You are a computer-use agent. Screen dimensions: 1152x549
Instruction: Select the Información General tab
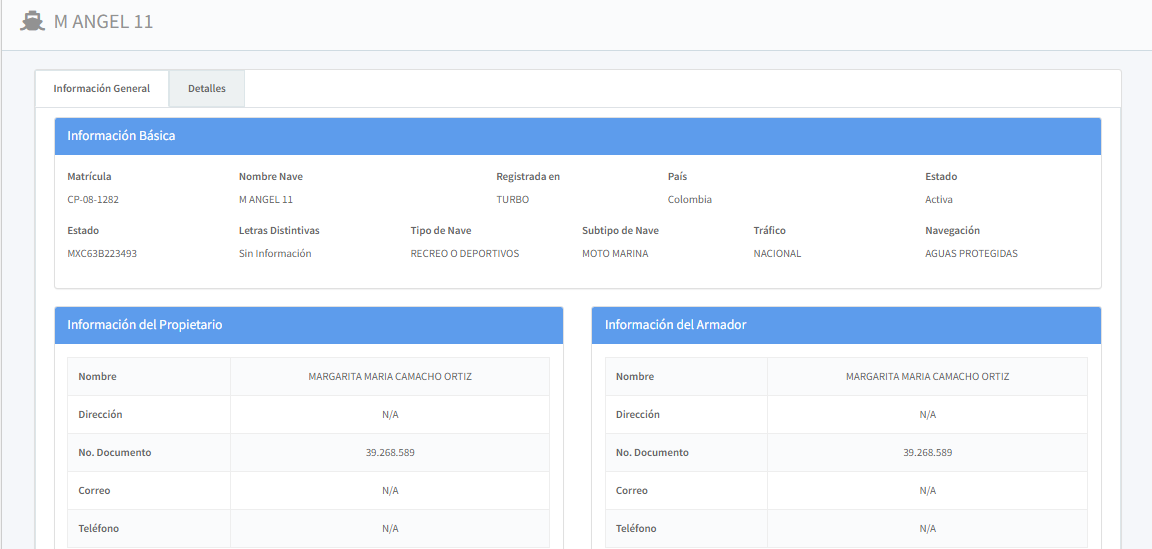click(x=102, y=88)
